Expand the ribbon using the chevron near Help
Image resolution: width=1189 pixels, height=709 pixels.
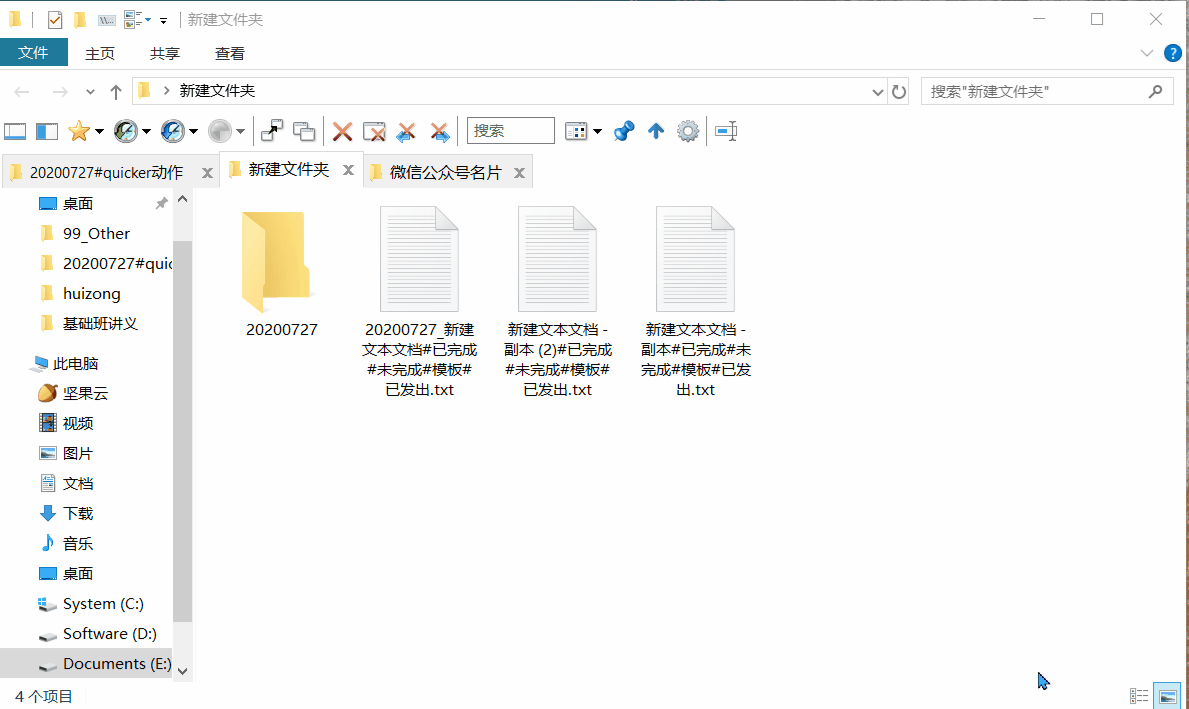pyautogui.click(x=1146, y=53)
